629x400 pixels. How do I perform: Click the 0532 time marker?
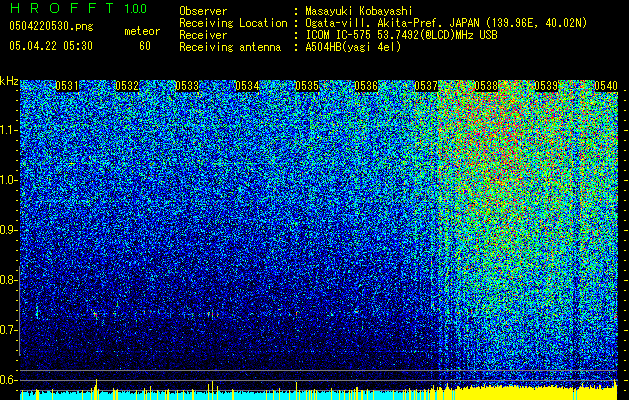tap(127, 86)
